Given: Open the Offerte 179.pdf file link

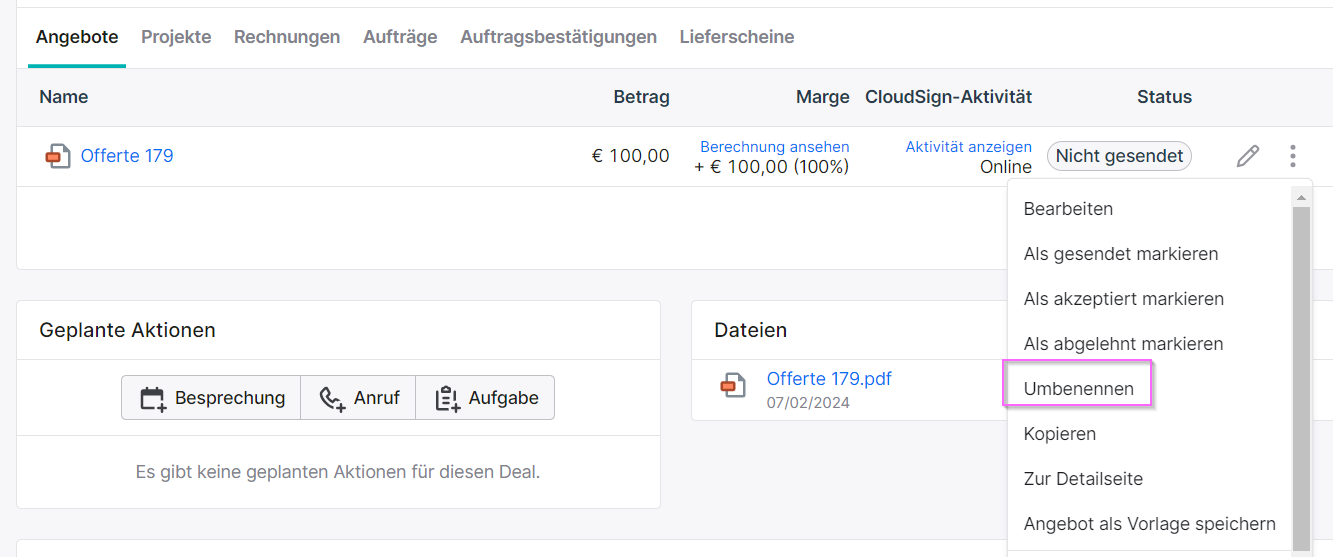Looking at the screenshot, I should pyautogui.click(x=829, y=379).
